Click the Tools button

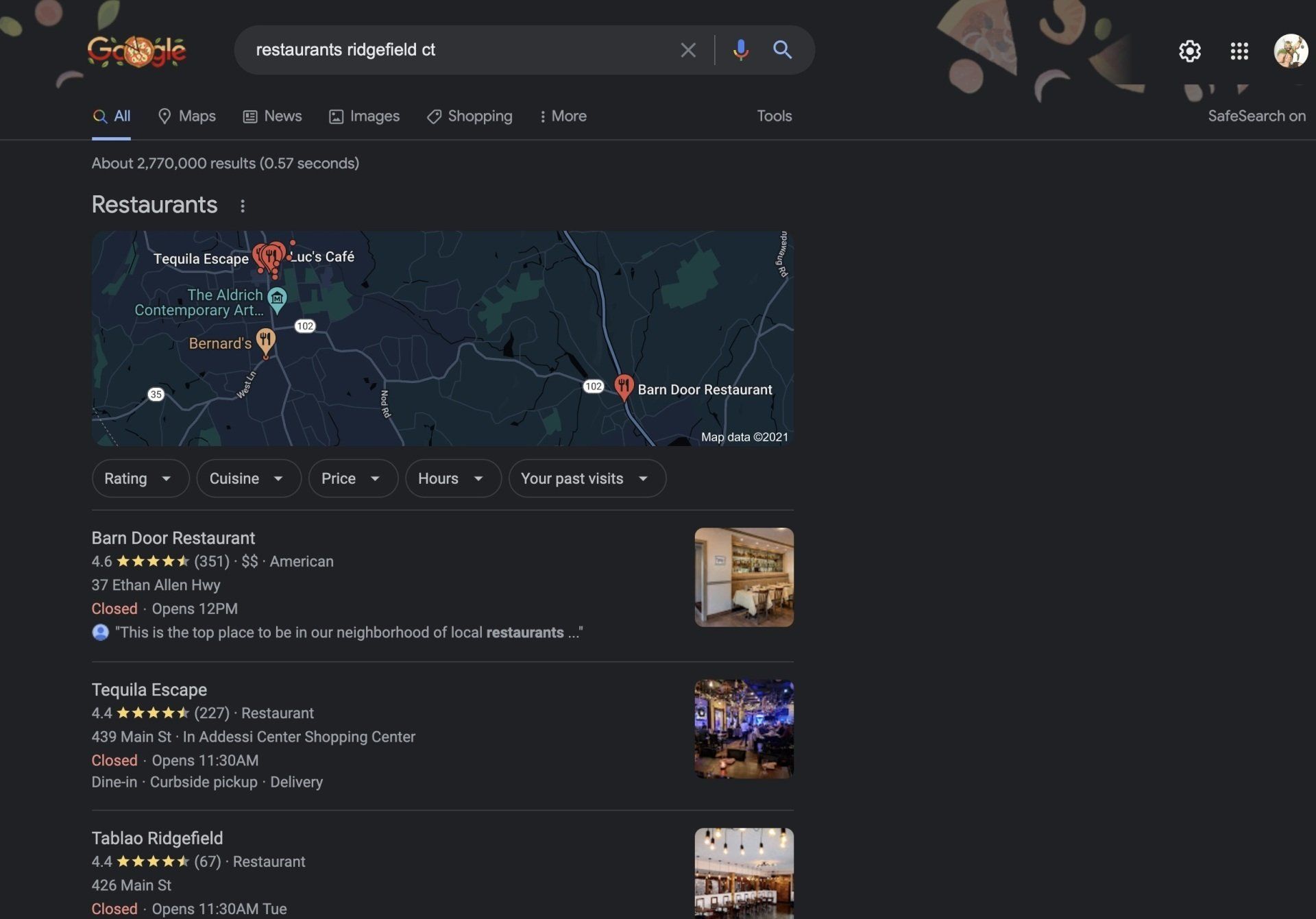[x=774, y=116]
